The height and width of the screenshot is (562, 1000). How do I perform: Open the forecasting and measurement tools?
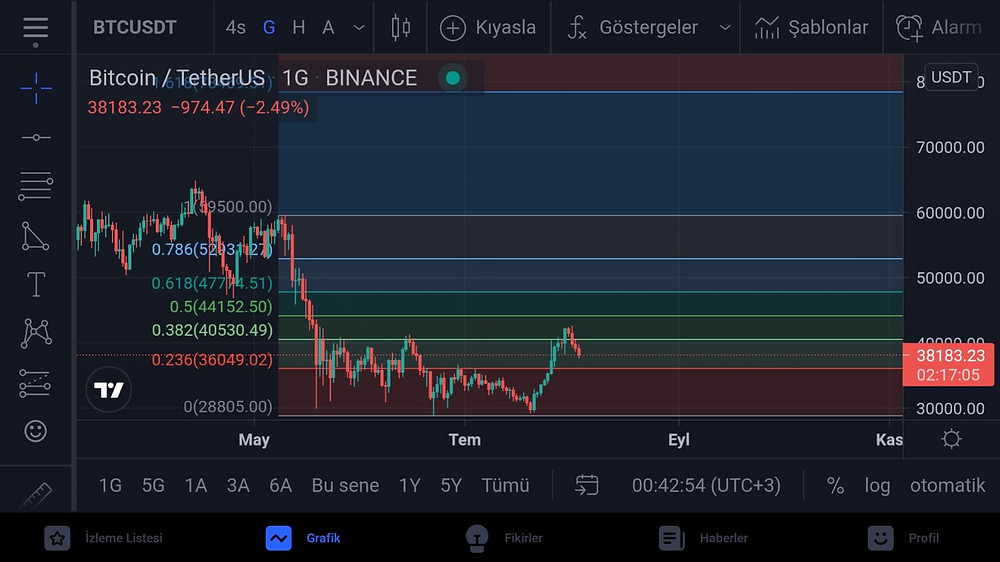(x=35, y=383)
